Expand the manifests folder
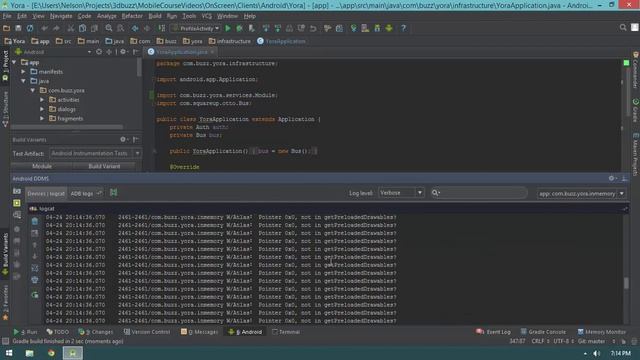This screenshot has height=360, width=640. click(x=24, y=72)
